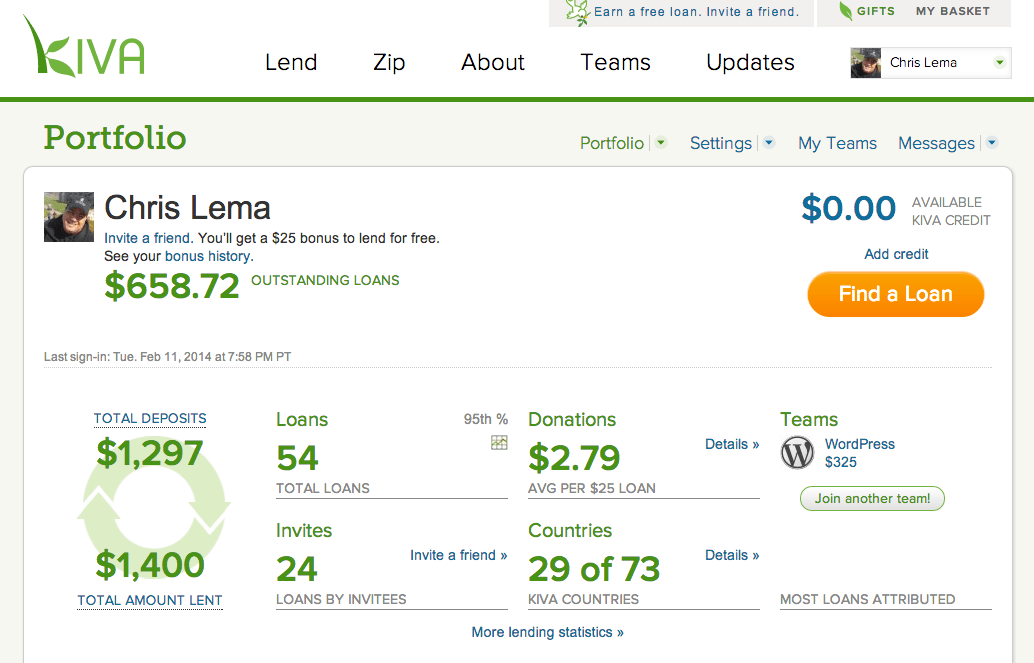Image resolution: width=1034 pixels, height=663 pixels.
Task: Open the loans percentile chart icon
Action: tap(499, 443)
